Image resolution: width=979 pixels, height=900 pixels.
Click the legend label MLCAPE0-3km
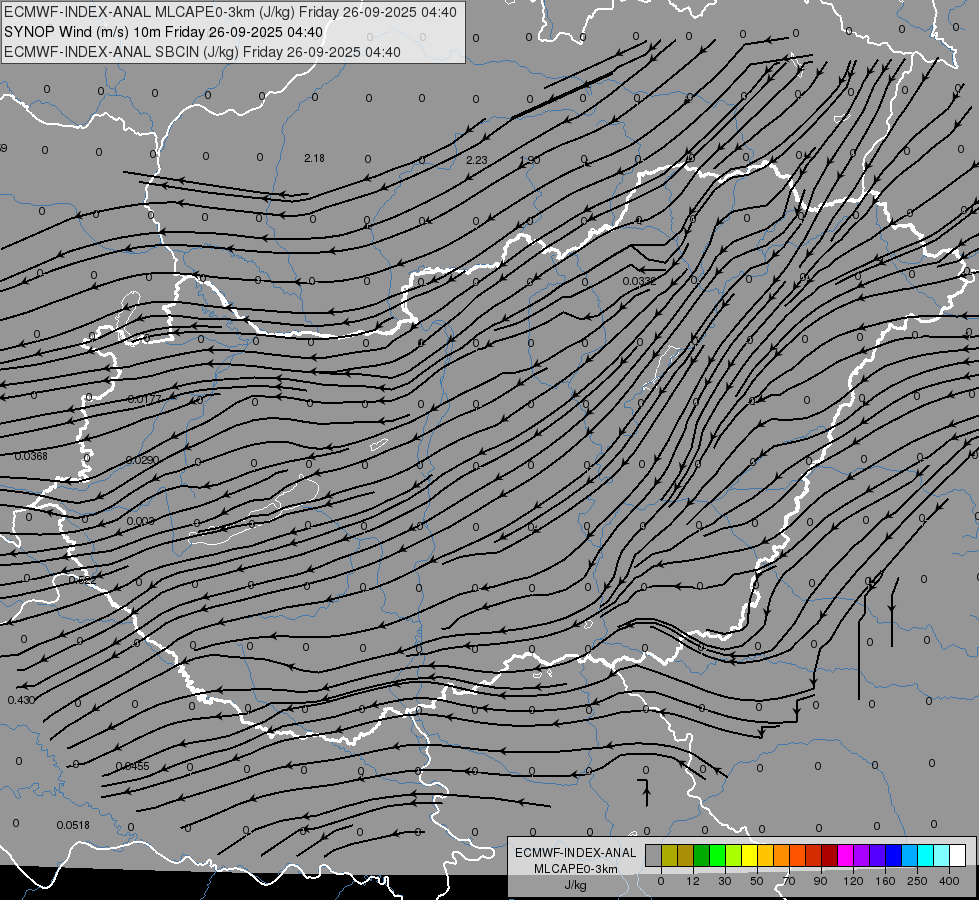coord(575,869)
